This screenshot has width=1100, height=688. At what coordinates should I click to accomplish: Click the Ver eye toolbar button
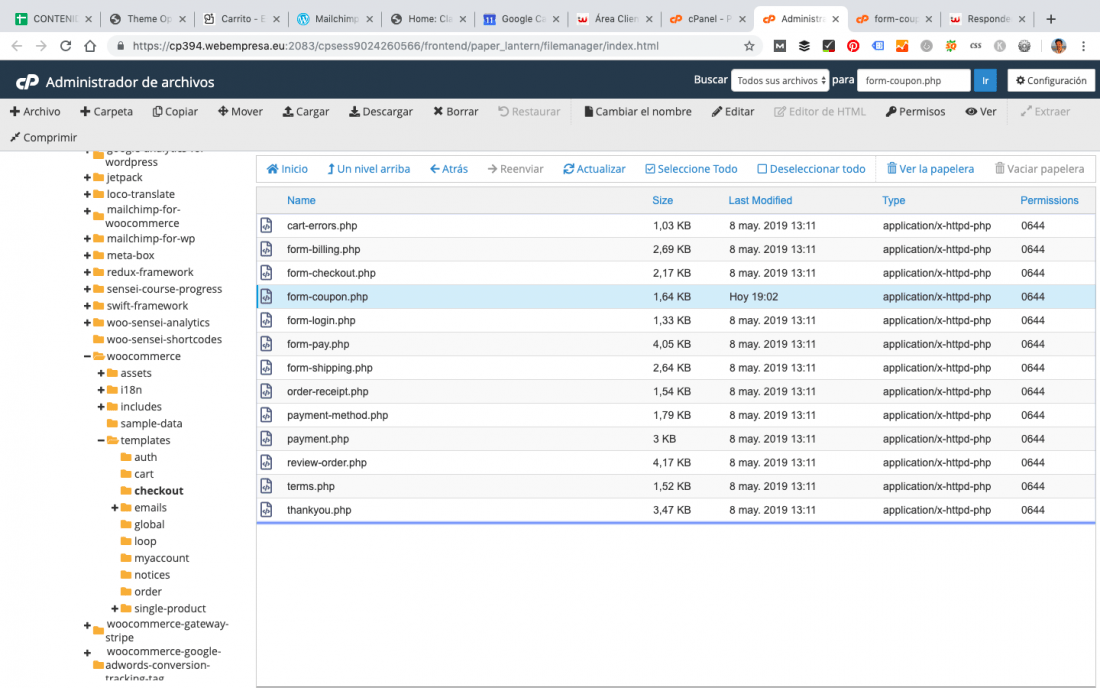(981, 112)
